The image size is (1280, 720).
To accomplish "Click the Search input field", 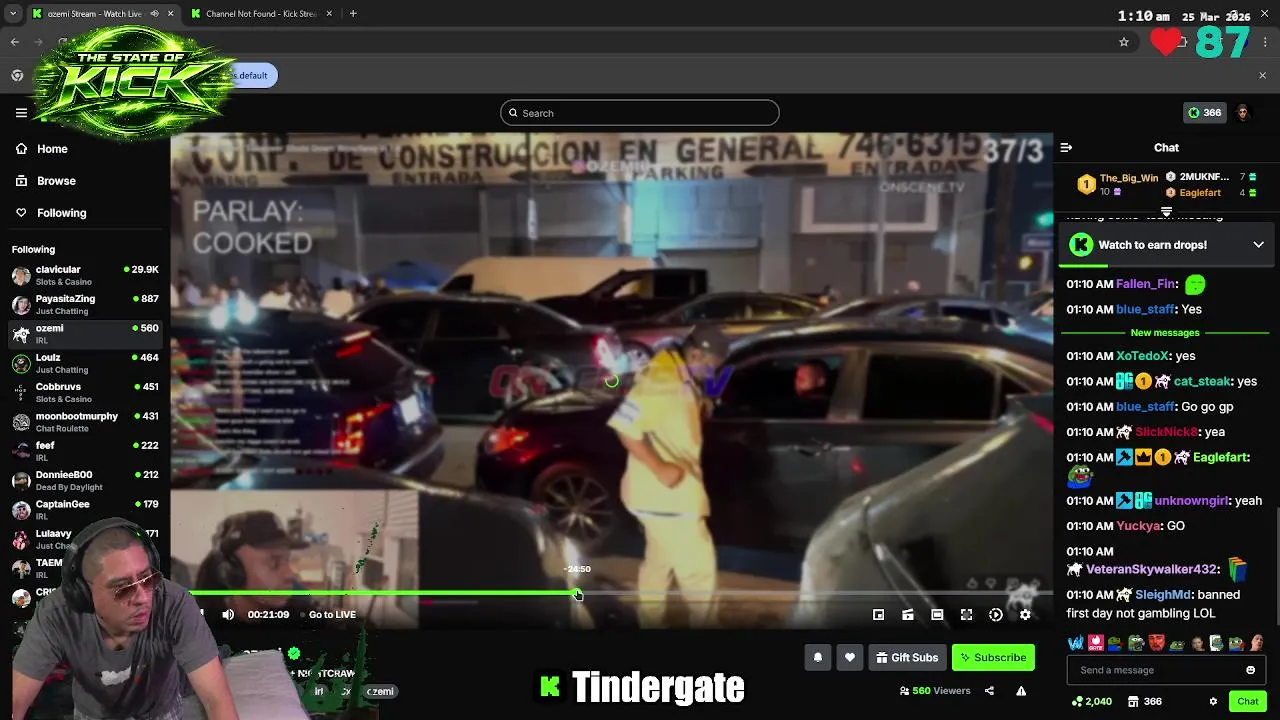I will pyautogui.click(x=640, y=113).
